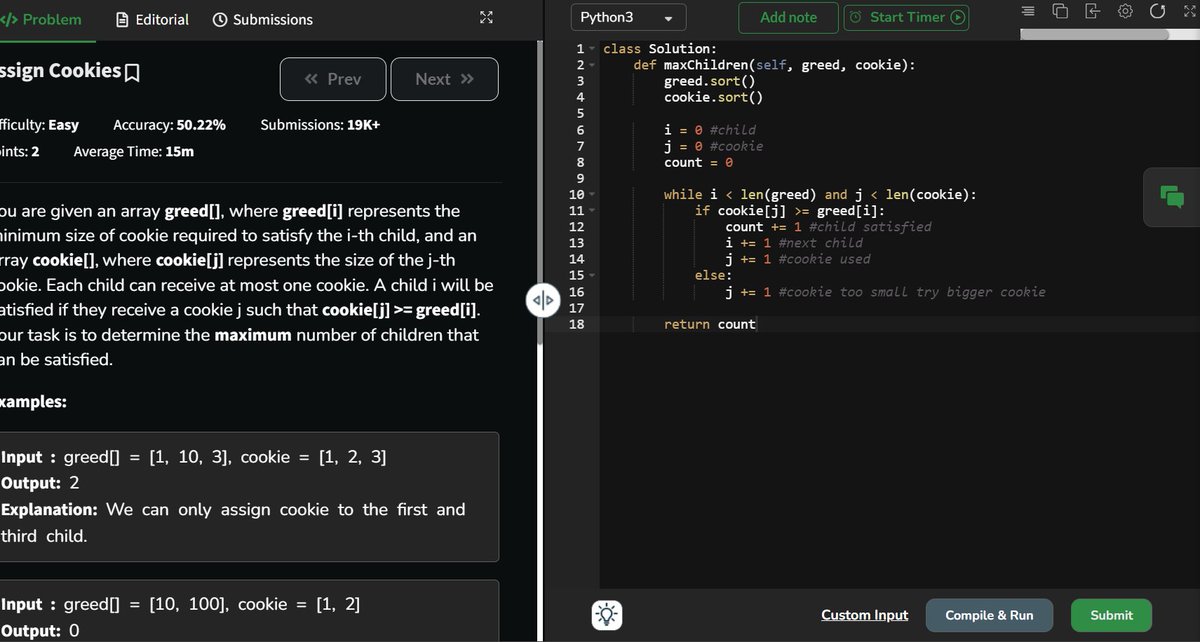The image size is (1200, 642).
Task: Bookmark the Assign Cookies problem
Action: [x=132, y=73]
